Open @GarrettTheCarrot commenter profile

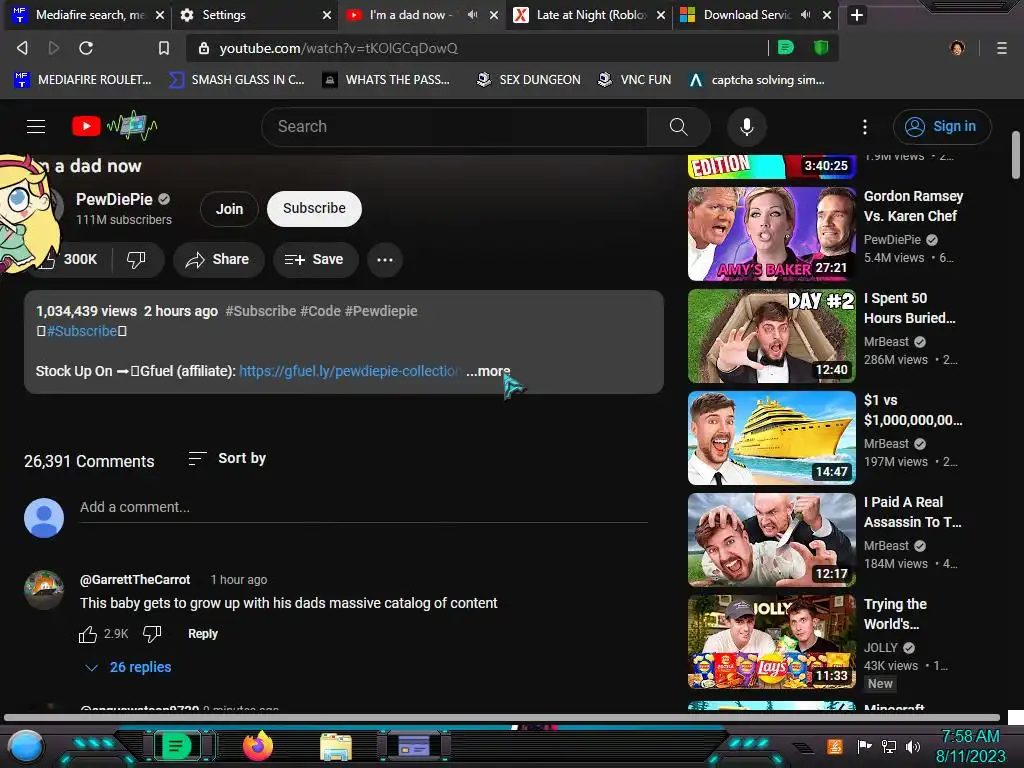[135, 579]
